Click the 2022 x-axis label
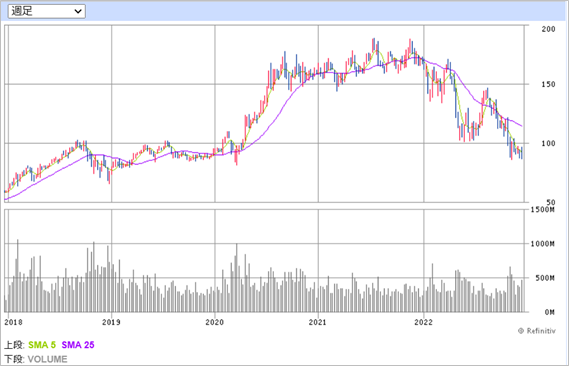Viewport: 569px width, 366px height. [423, 322]
